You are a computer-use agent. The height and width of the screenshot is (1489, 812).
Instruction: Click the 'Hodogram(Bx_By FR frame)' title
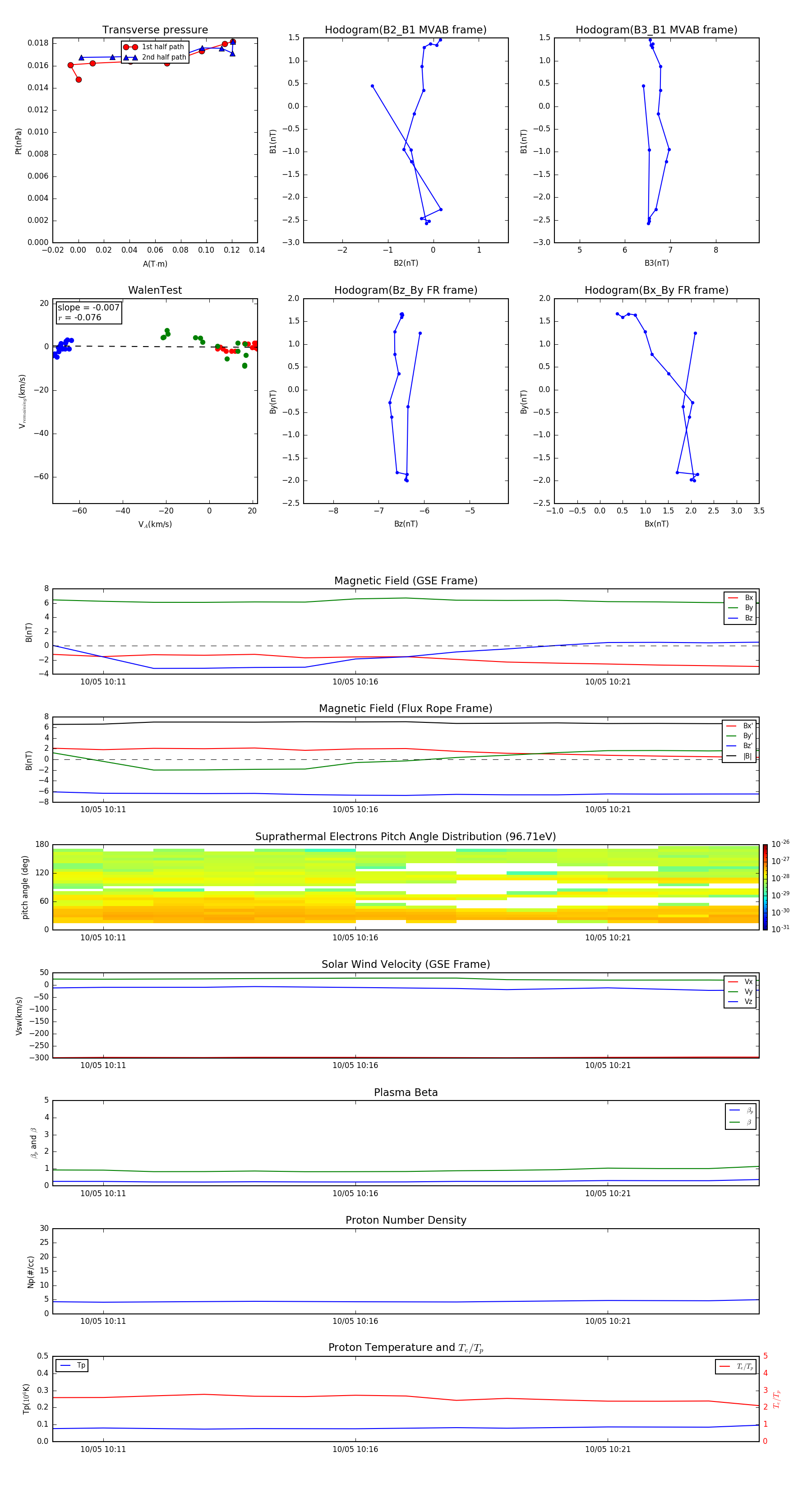[x=656, y=290]
